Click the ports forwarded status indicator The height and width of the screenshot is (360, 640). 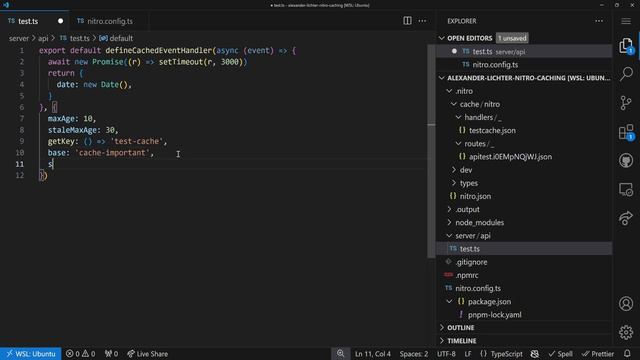pyautogui.click(x=111, y=353)
